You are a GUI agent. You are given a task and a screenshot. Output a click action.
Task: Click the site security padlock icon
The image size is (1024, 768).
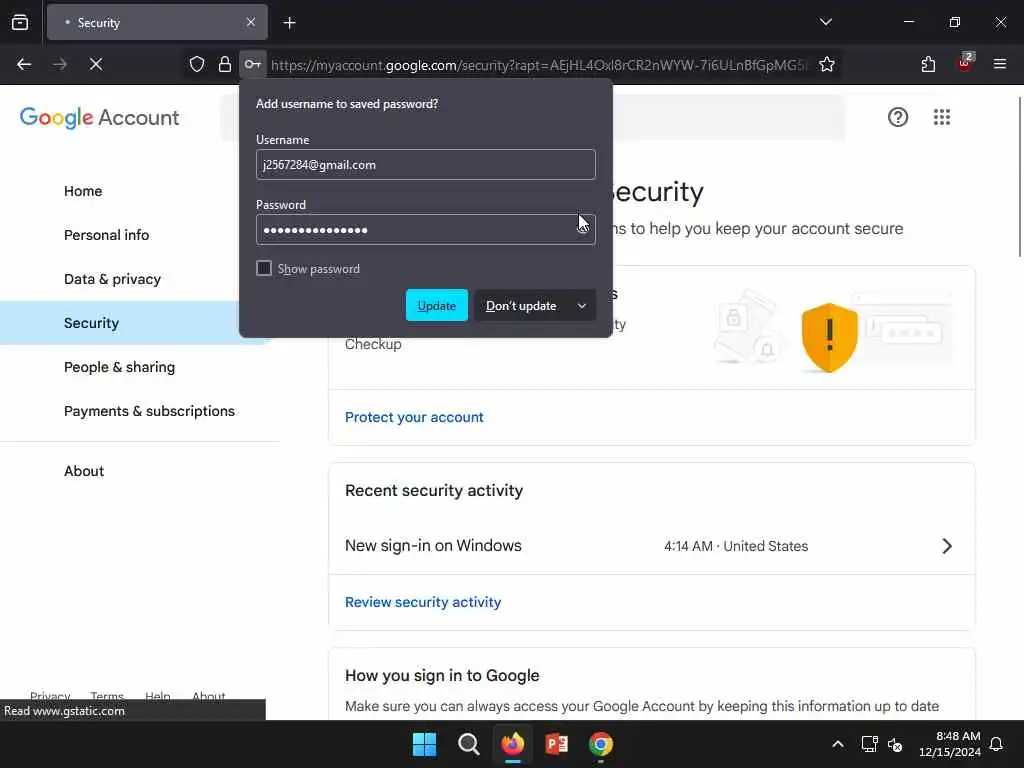(x=225, y=64)
